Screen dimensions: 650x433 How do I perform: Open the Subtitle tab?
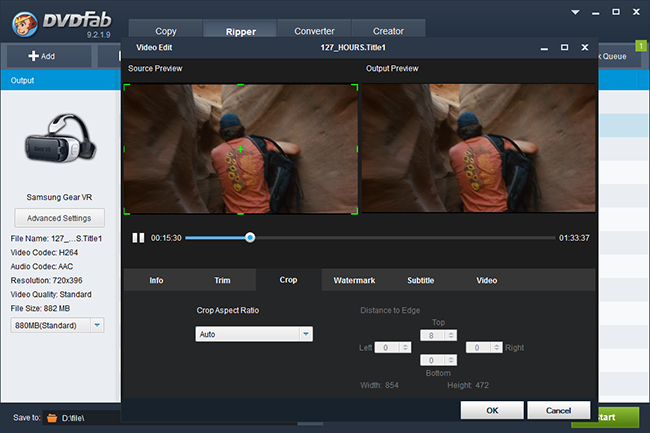[x=420, y=281]
